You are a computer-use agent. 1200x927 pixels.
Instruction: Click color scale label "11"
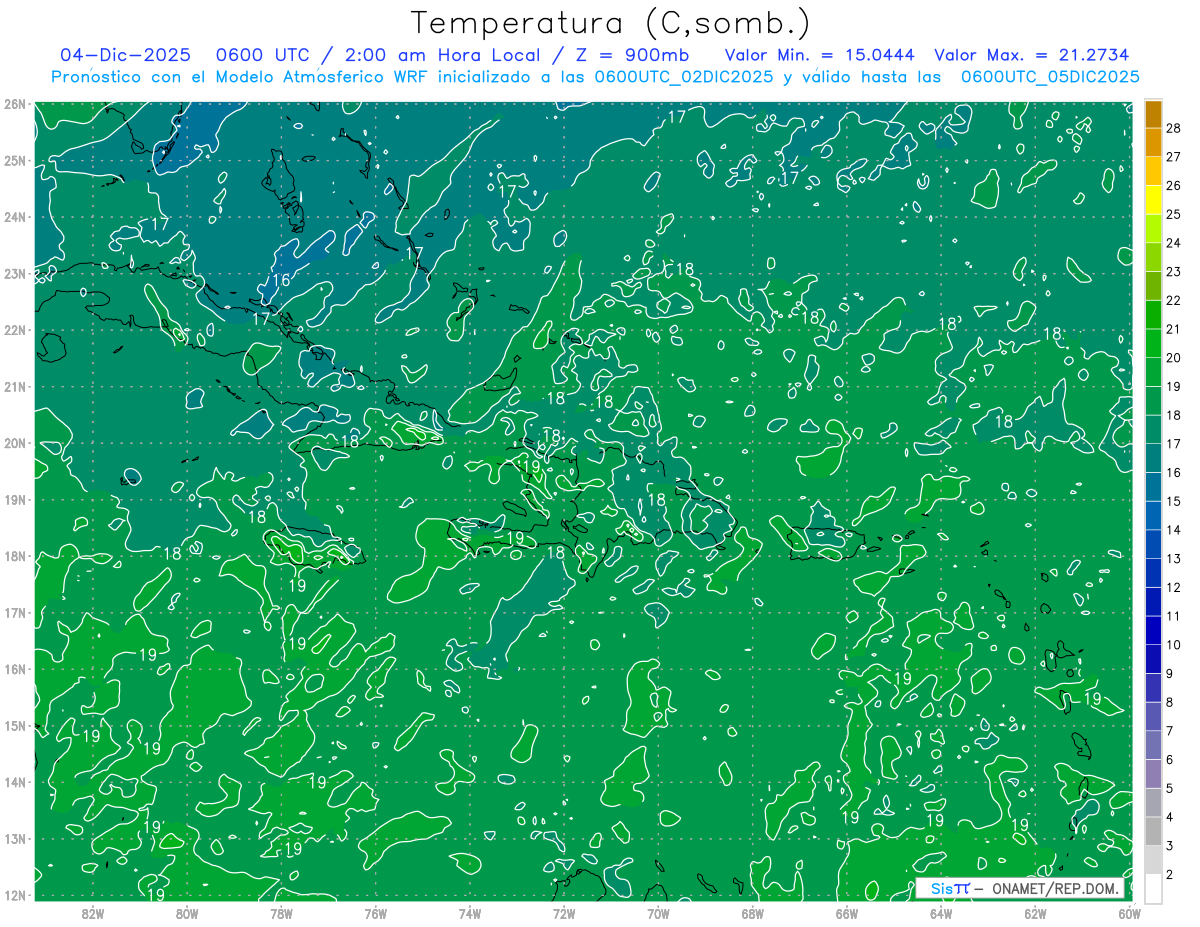coord(1174,616)
